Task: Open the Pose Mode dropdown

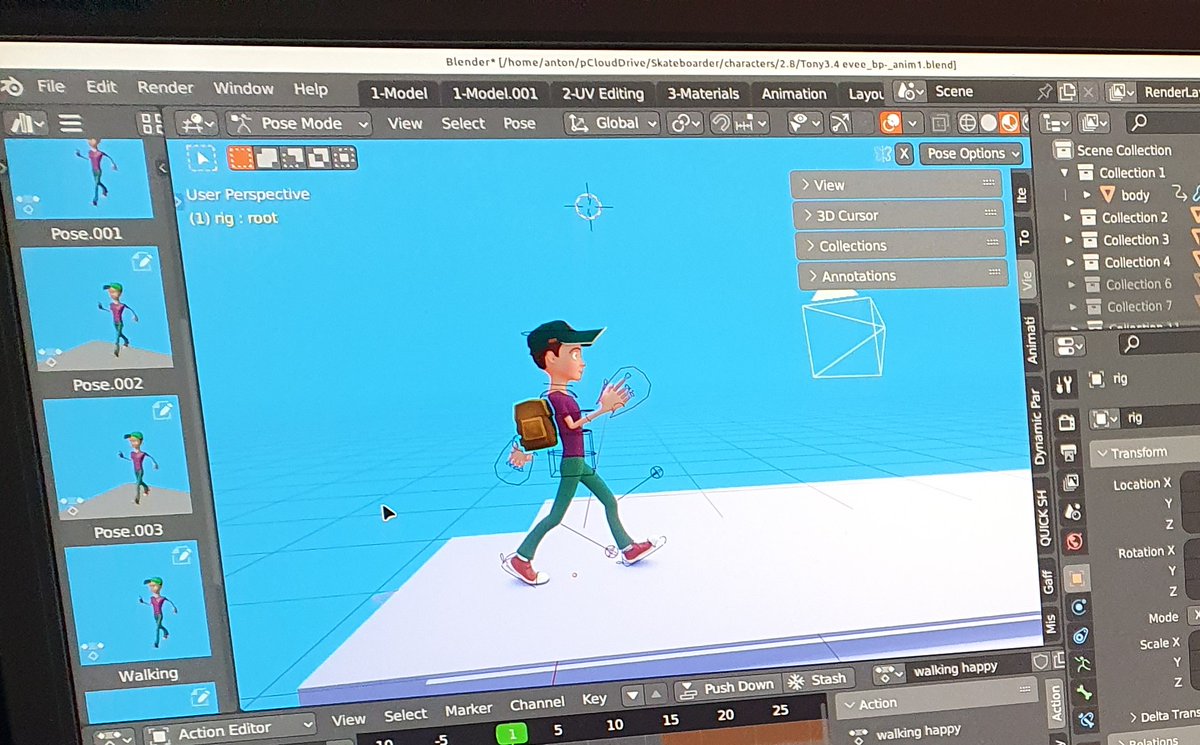Action: pyautogui.click(x=299, y=124)
